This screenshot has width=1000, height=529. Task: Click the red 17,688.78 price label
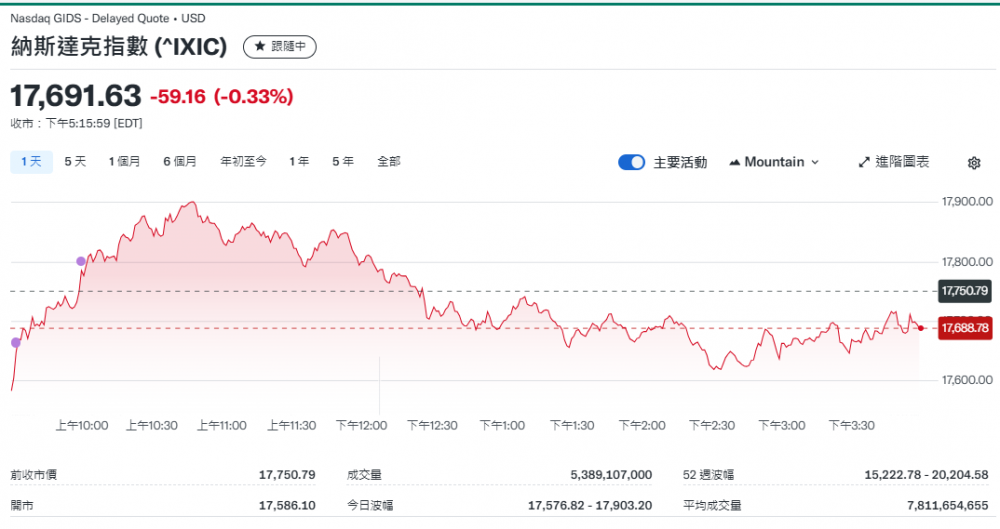tap(964, 328)
